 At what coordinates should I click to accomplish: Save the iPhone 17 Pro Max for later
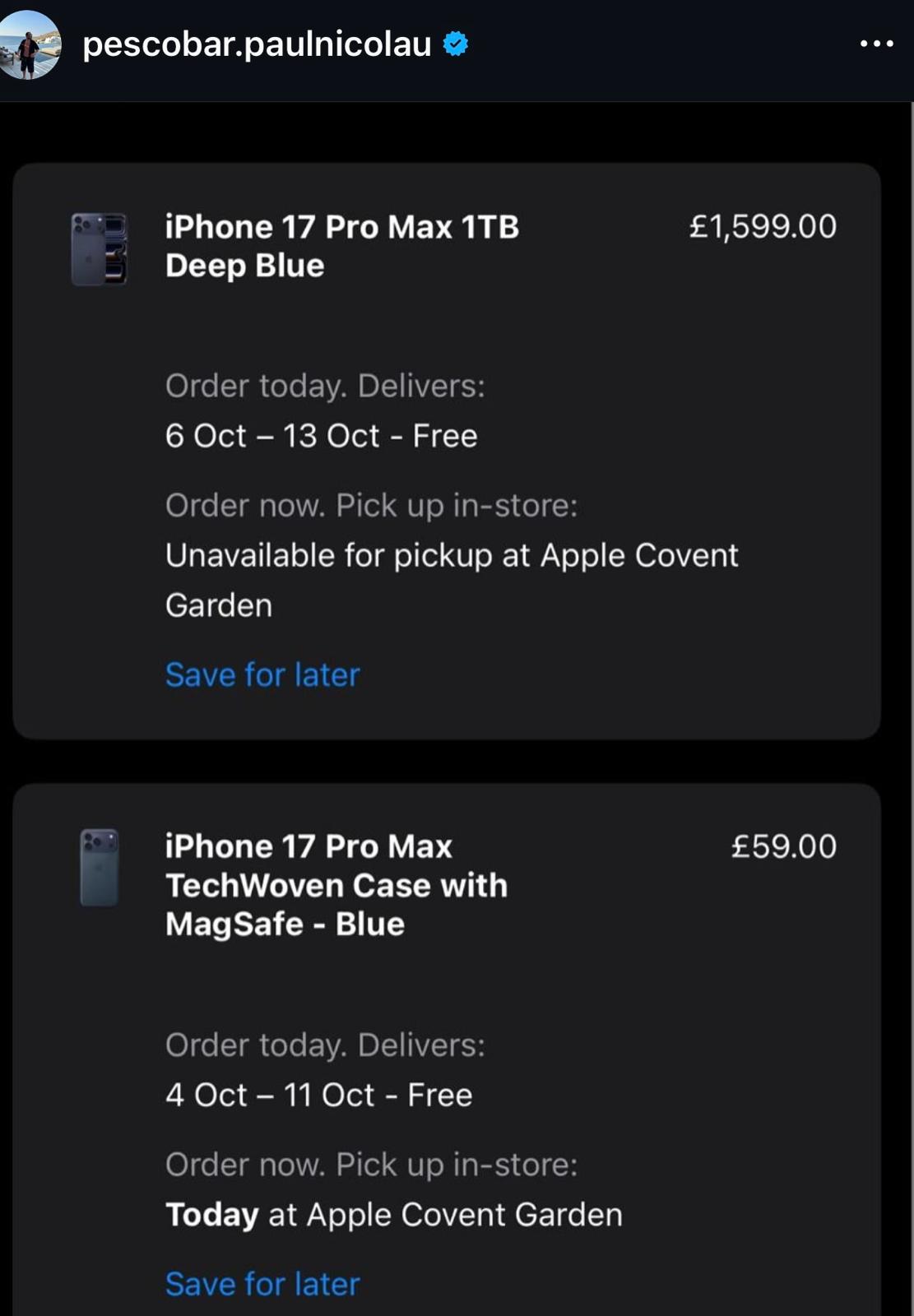tap(262, 675)
